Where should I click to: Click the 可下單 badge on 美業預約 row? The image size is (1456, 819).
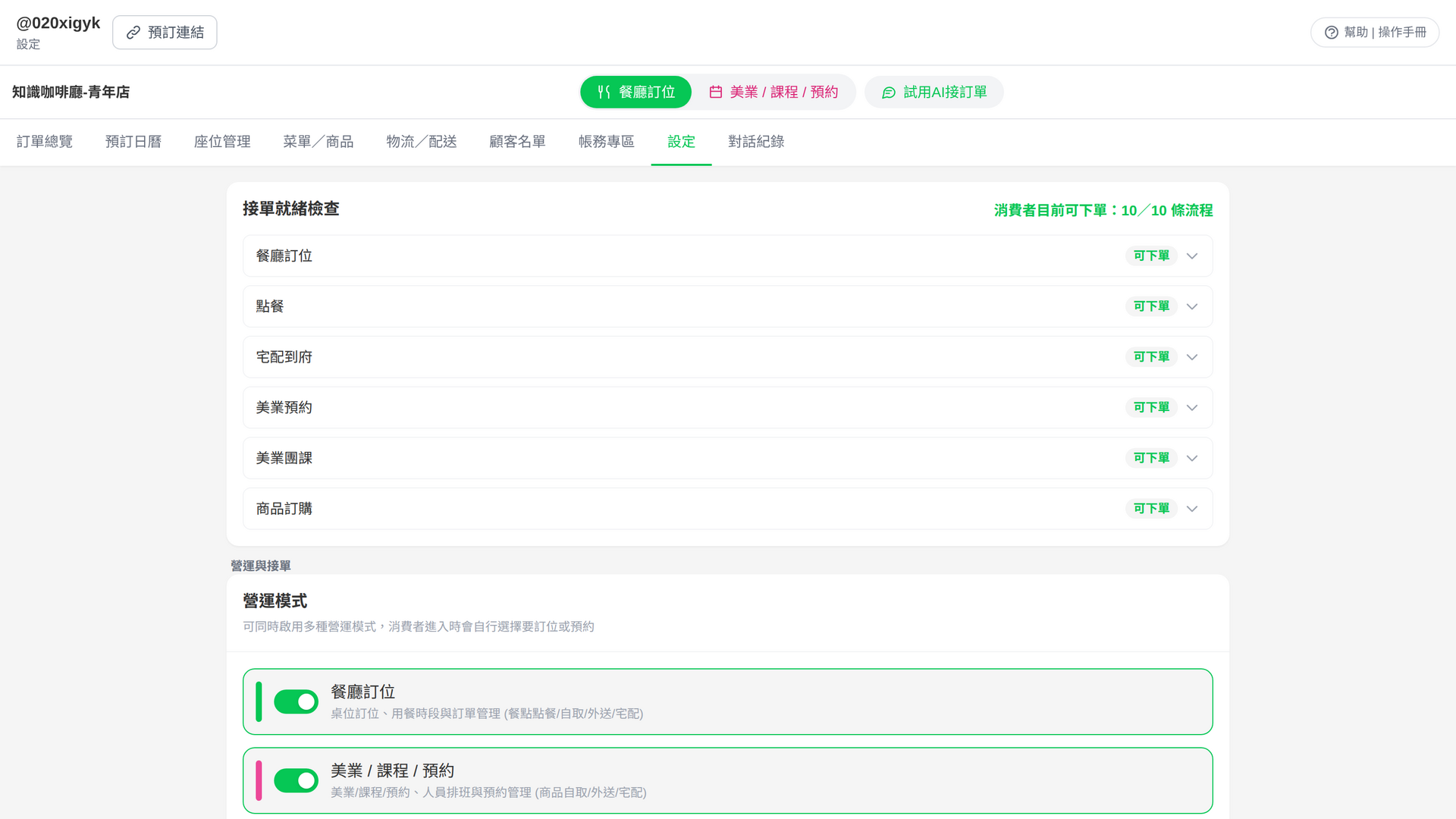coord(1151,408)
